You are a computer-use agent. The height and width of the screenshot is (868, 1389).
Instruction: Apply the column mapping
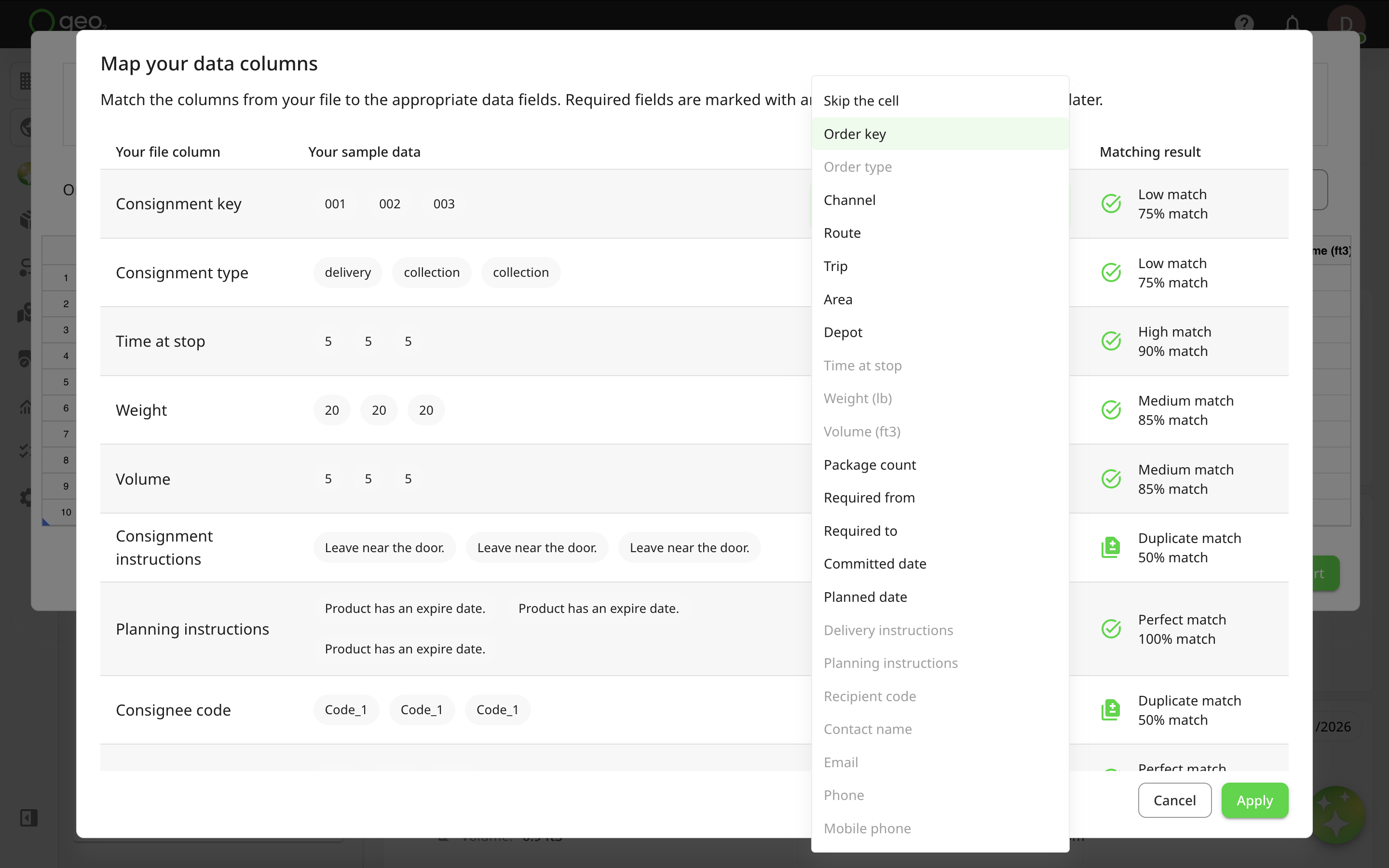[1254, 800]
